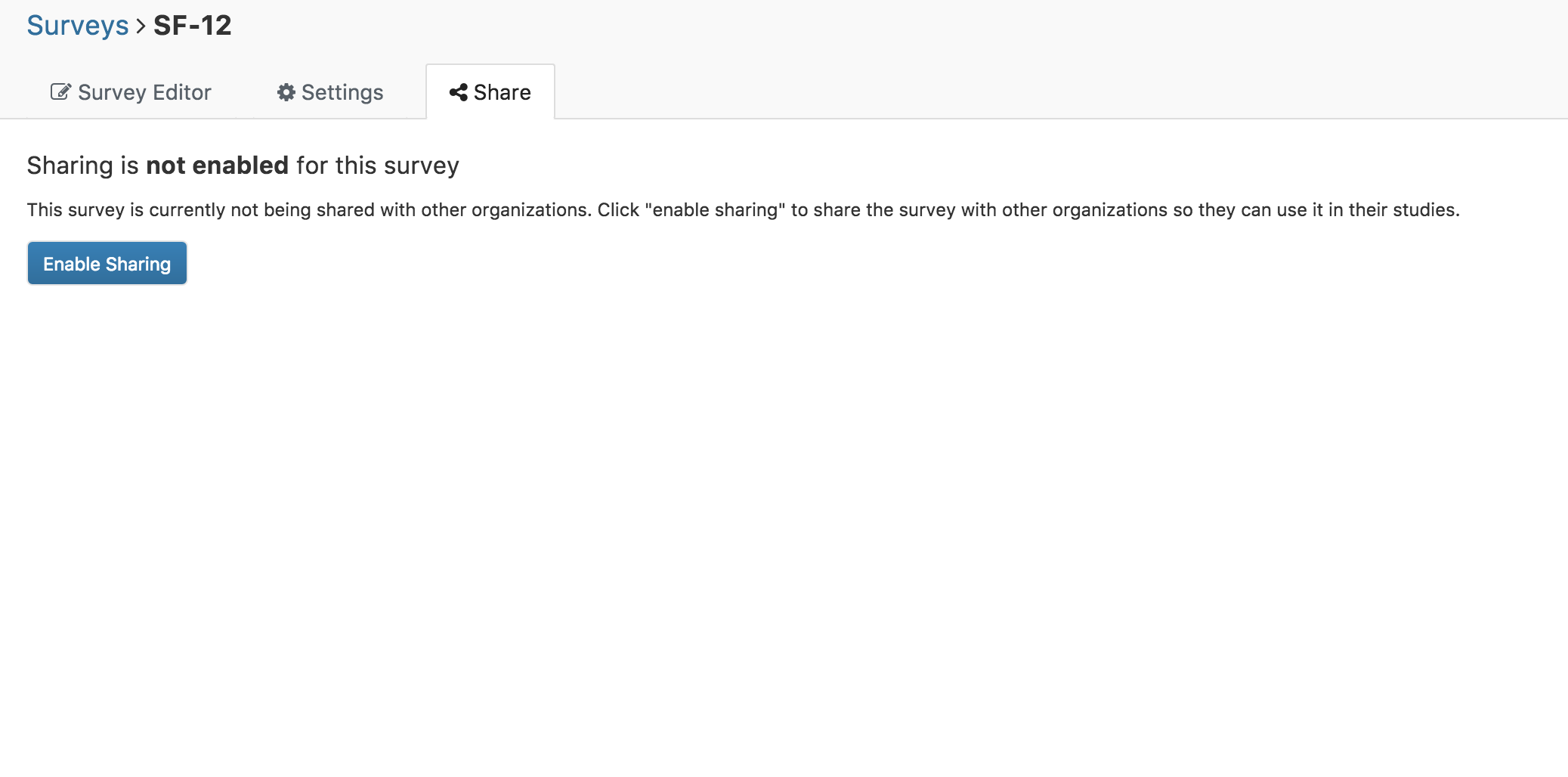This screenshot has height=777, width=1568.
Task: Click the Settings gear icon
Action: coord(286,92)
